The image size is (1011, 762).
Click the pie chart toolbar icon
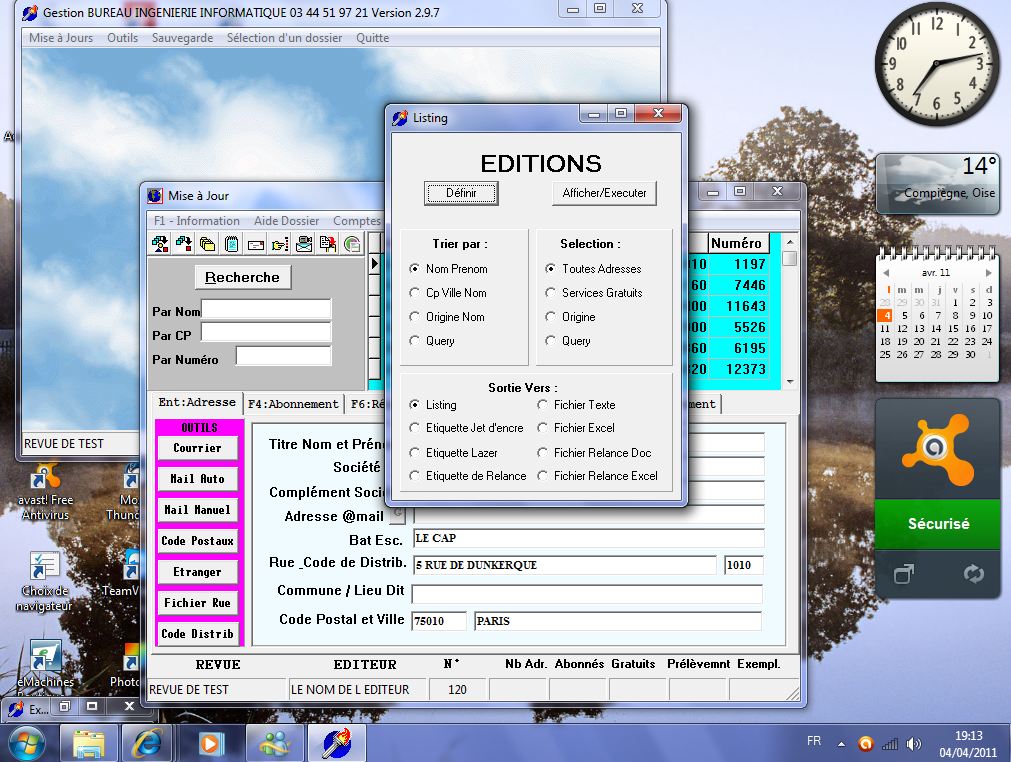coord(352,244)
